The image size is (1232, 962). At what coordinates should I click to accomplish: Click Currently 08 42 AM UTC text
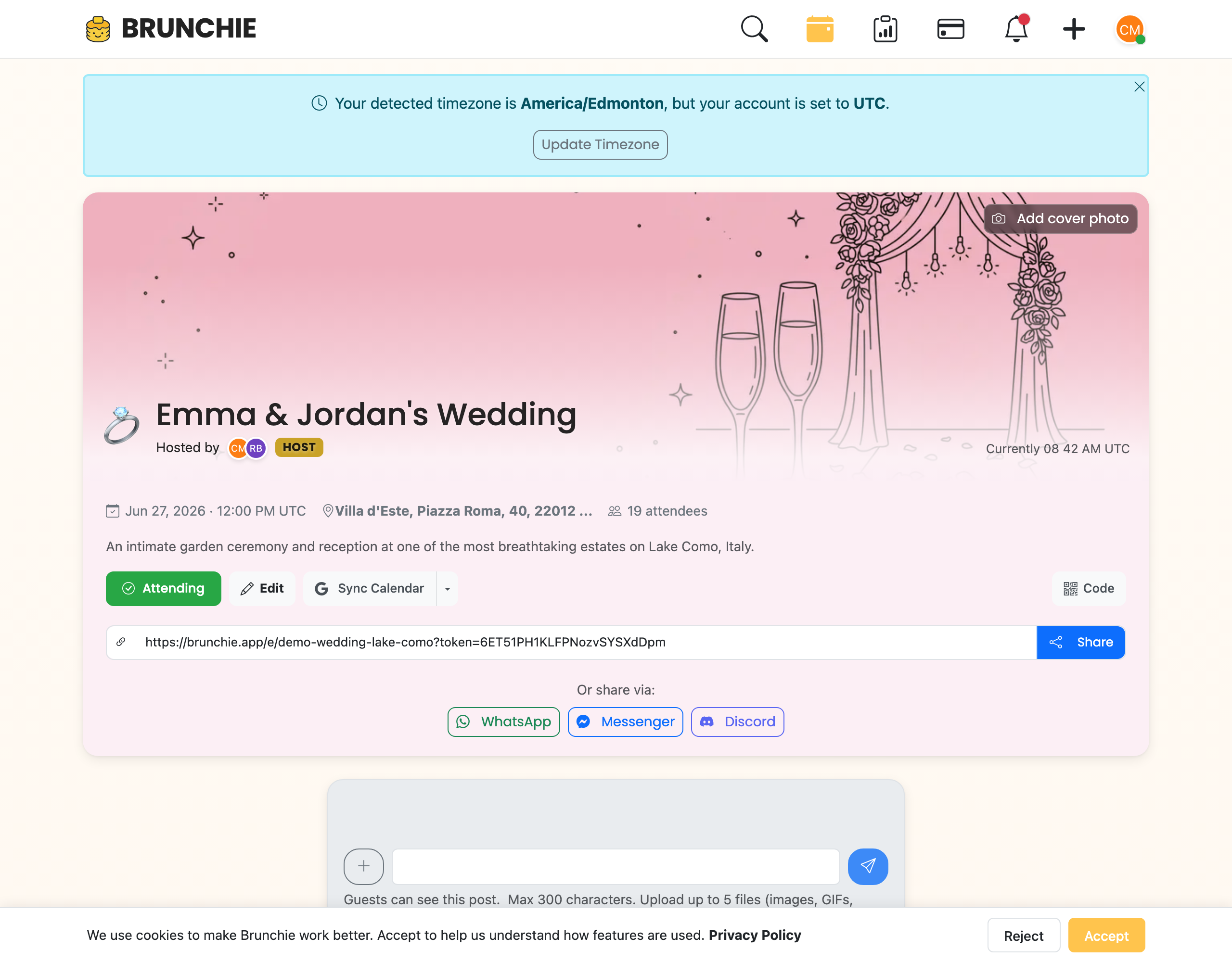pos(1058,449)
